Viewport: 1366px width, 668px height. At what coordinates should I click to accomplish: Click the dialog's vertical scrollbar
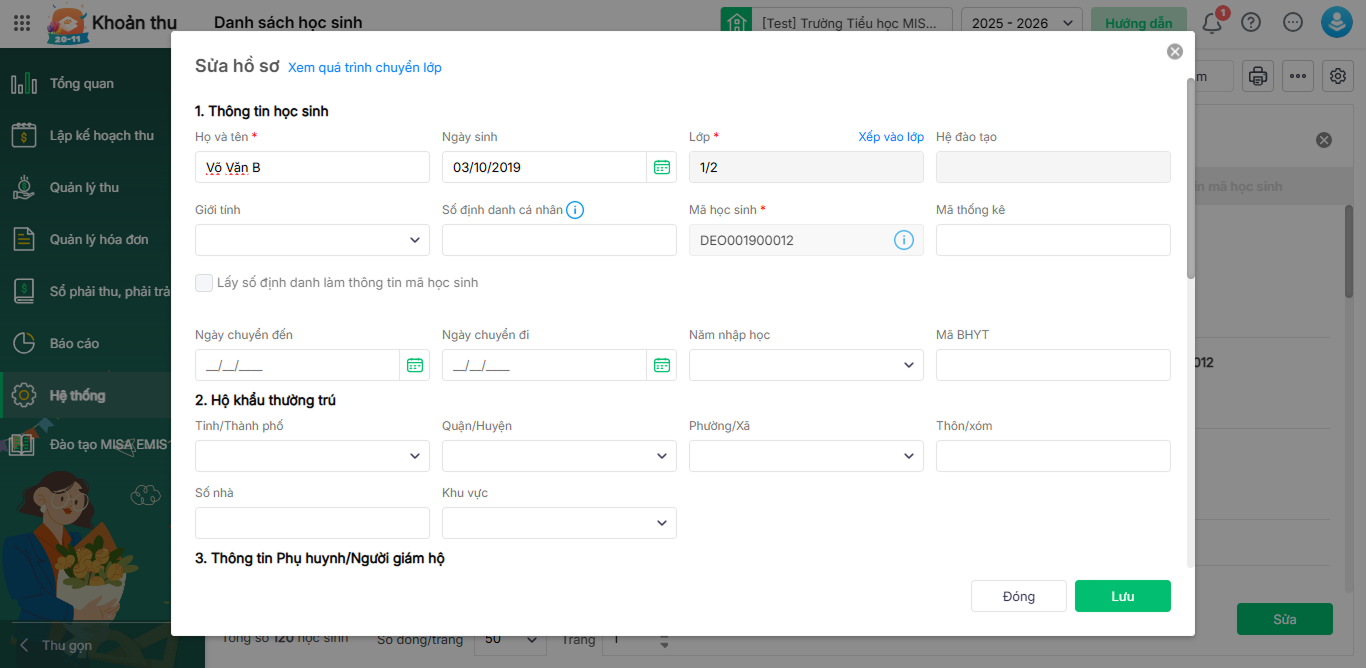pyautogui.click(x=1189, y=180)
